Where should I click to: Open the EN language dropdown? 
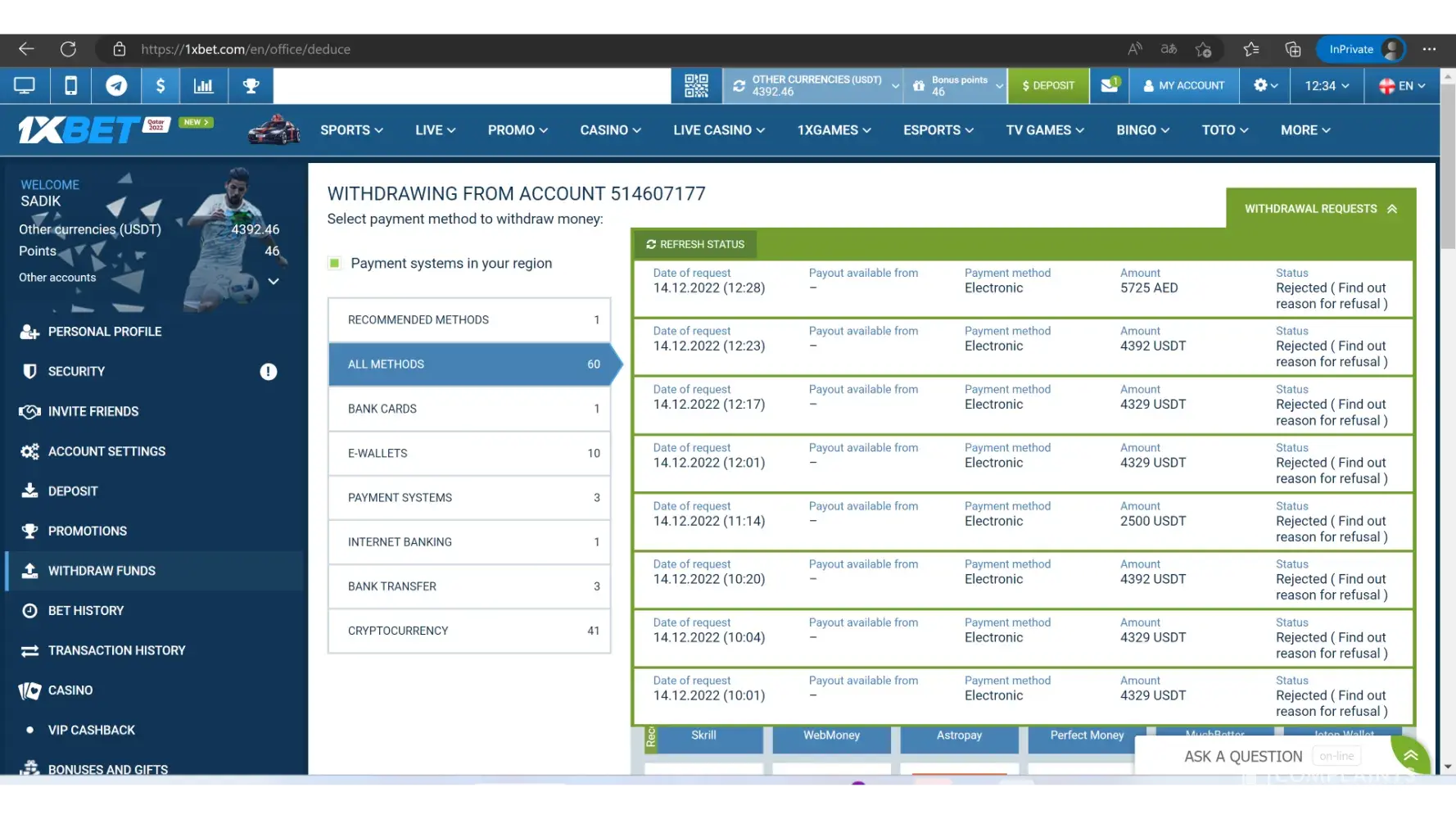(x=1402, y=86)
